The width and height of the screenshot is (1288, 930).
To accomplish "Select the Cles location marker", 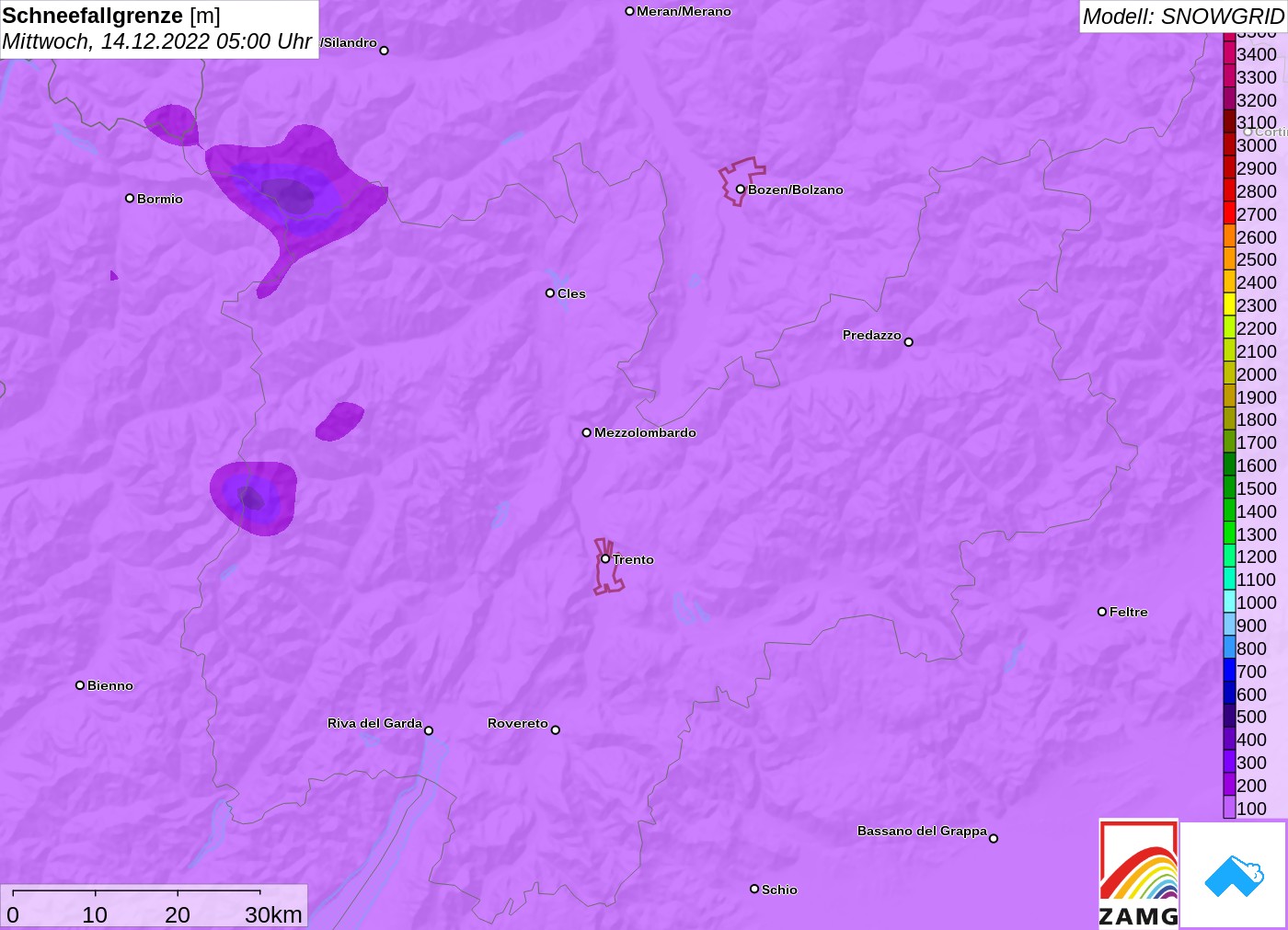I will click(550, 293).
